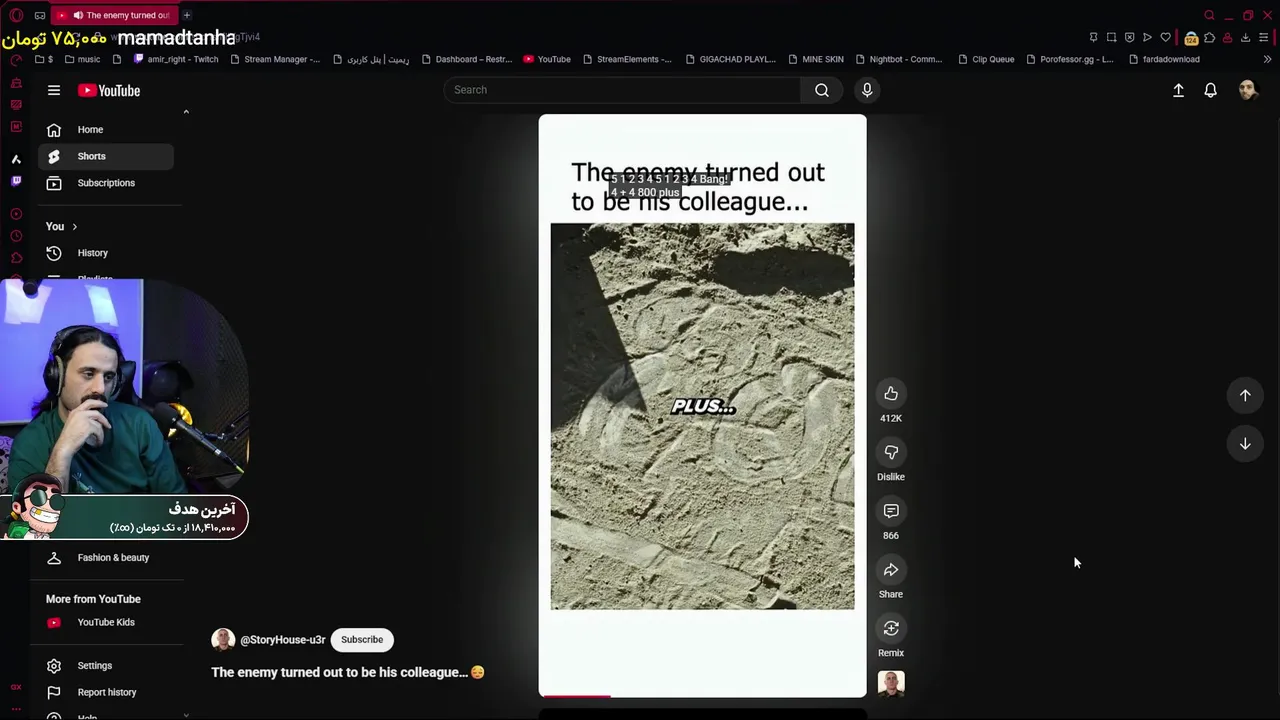1280x720 pixels.
Task: Open YouTube Kids link
Action: (106, 622)
